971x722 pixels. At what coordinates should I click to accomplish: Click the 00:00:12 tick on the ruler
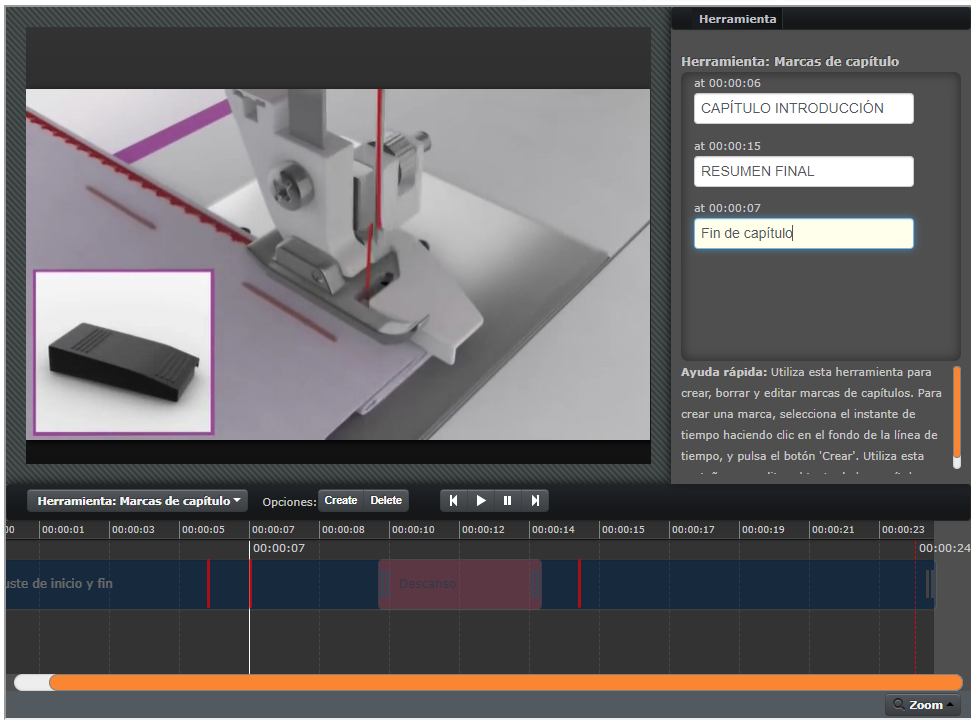coord(482,530)
